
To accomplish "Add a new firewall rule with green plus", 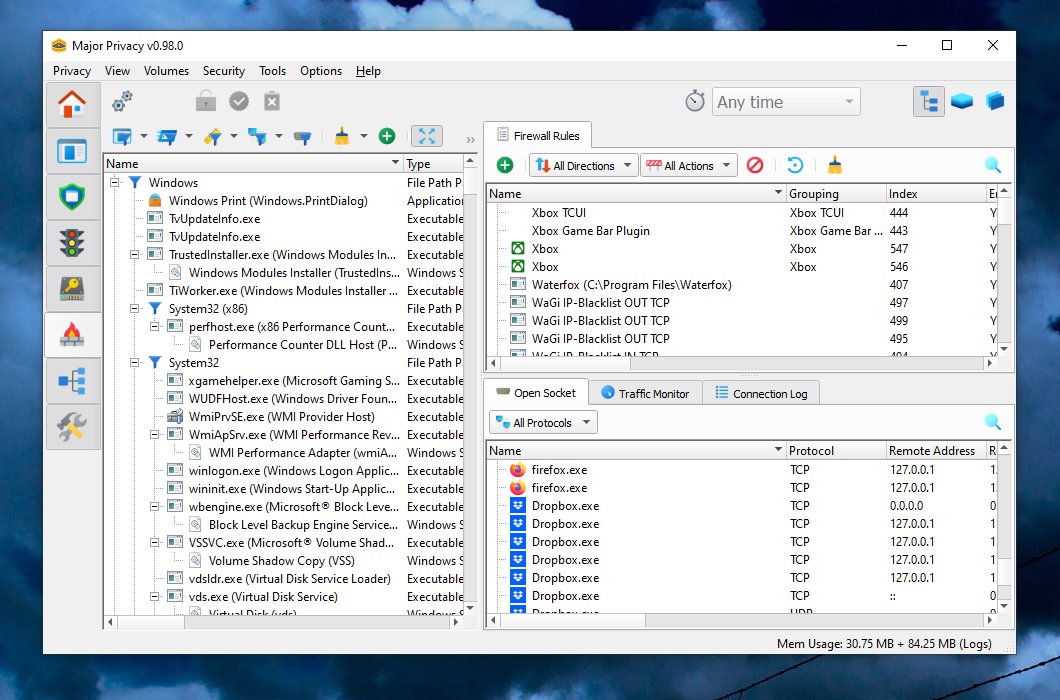I will [x=505, y=165].
